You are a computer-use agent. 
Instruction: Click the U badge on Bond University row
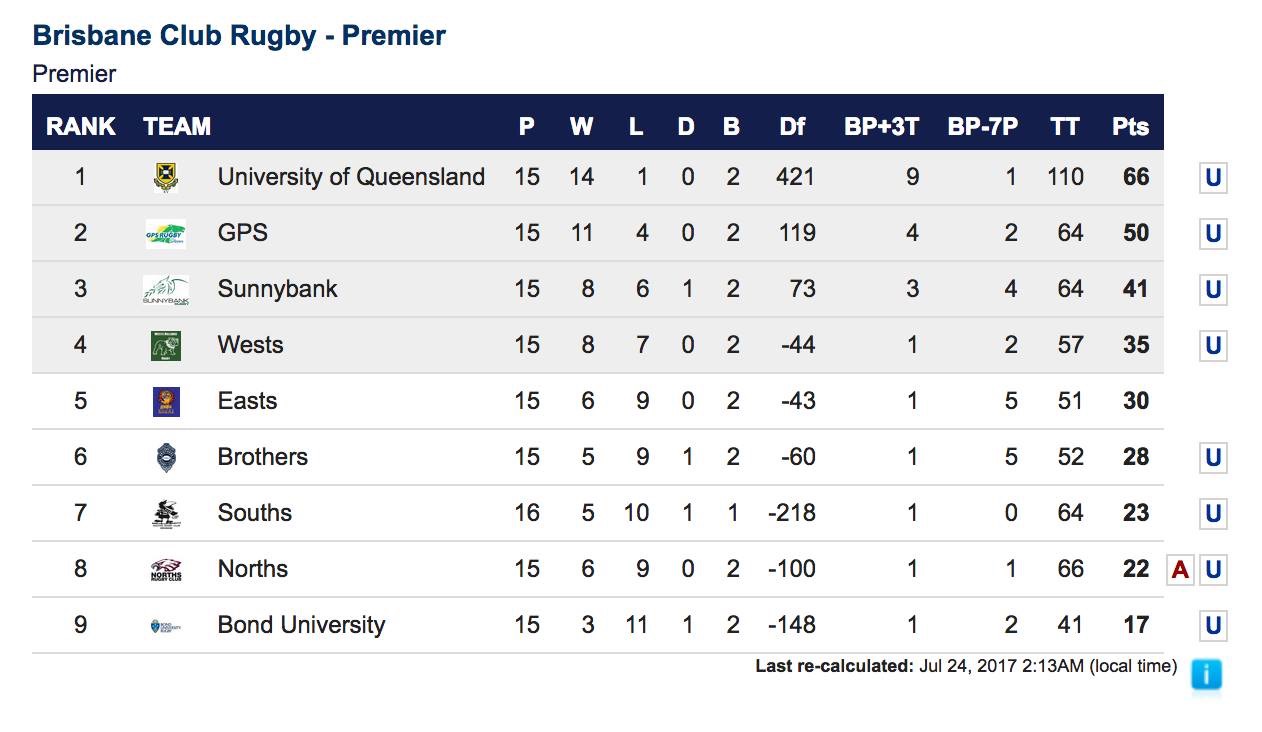(1213, 626)
